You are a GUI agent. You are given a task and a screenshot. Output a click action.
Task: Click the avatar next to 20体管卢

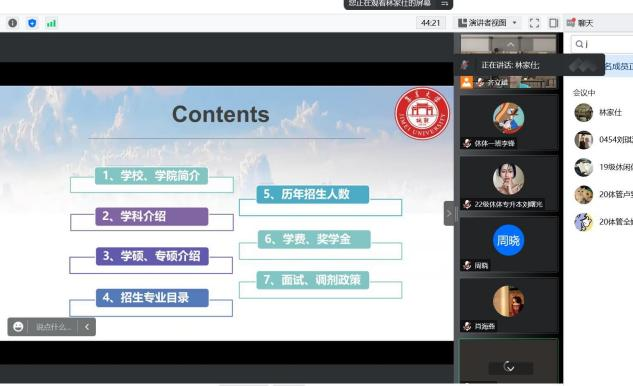click(583, 195)
